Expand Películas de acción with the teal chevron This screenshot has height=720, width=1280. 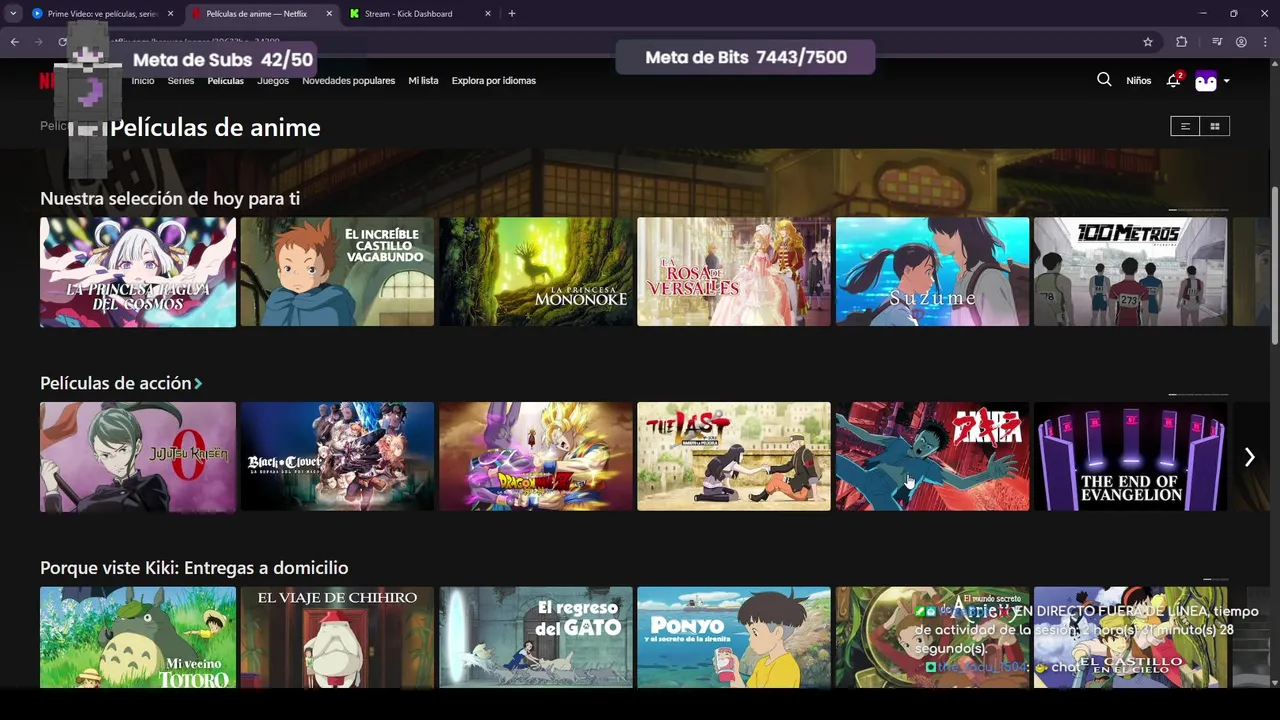(x=198, y=383)
